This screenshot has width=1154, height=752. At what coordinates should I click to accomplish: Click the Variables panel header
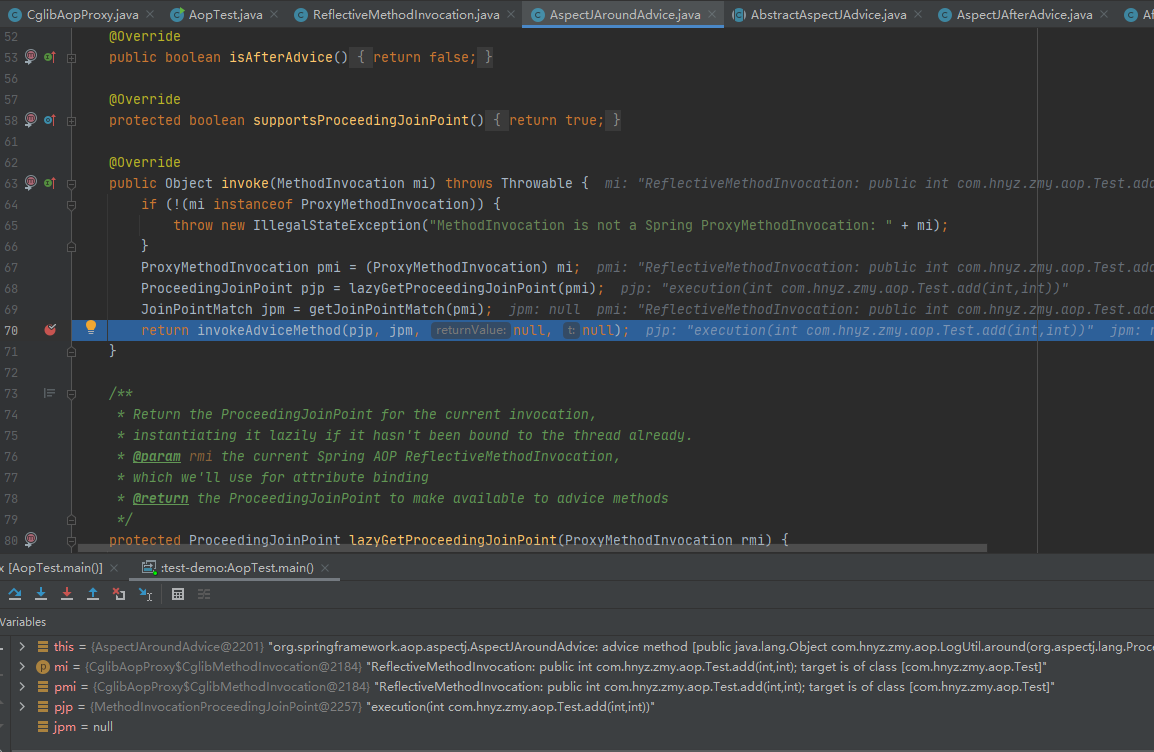tap(23, 622)
